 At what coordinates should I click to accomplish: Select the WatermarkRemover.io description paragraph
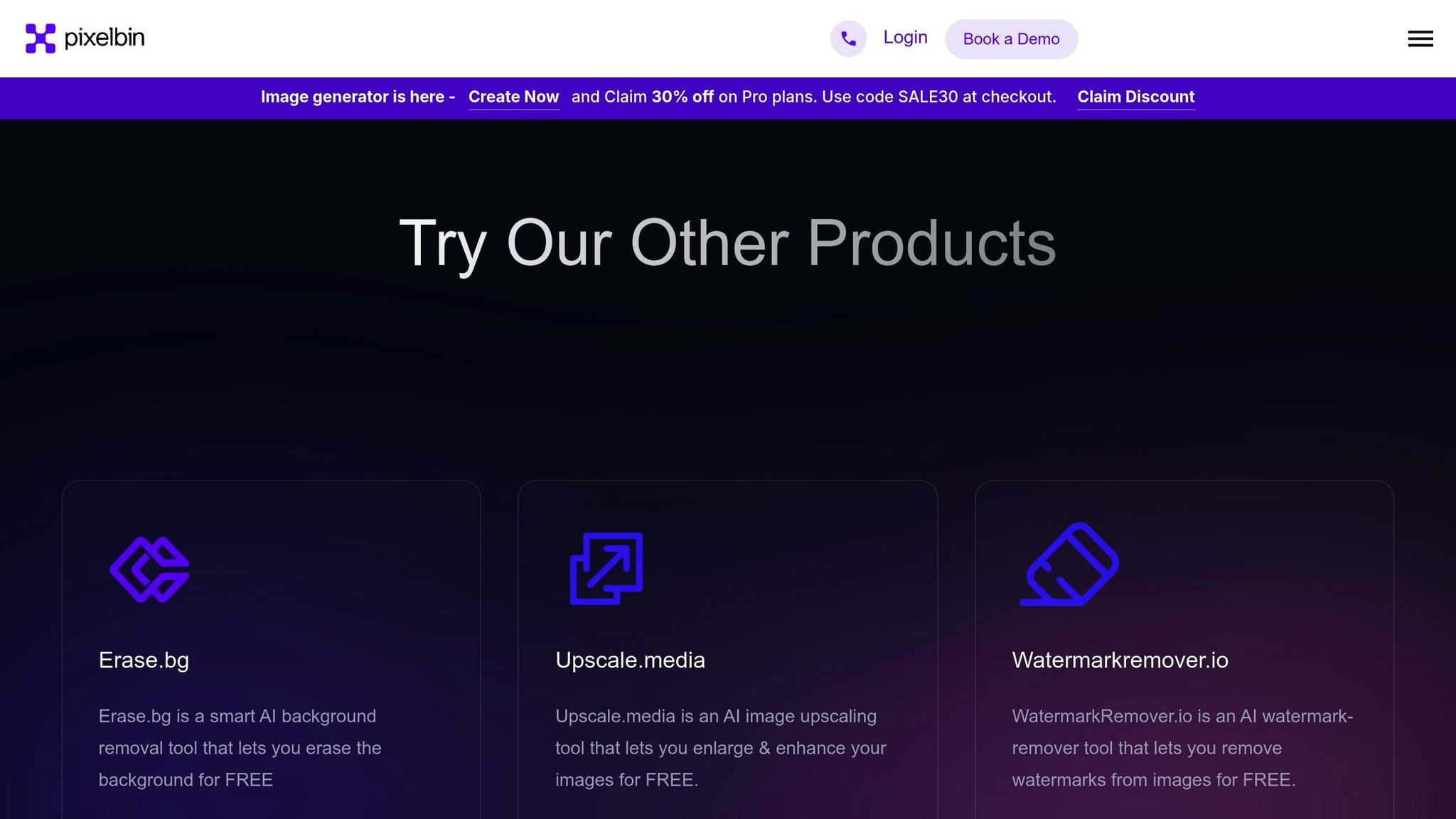[x=1182, y=748]
